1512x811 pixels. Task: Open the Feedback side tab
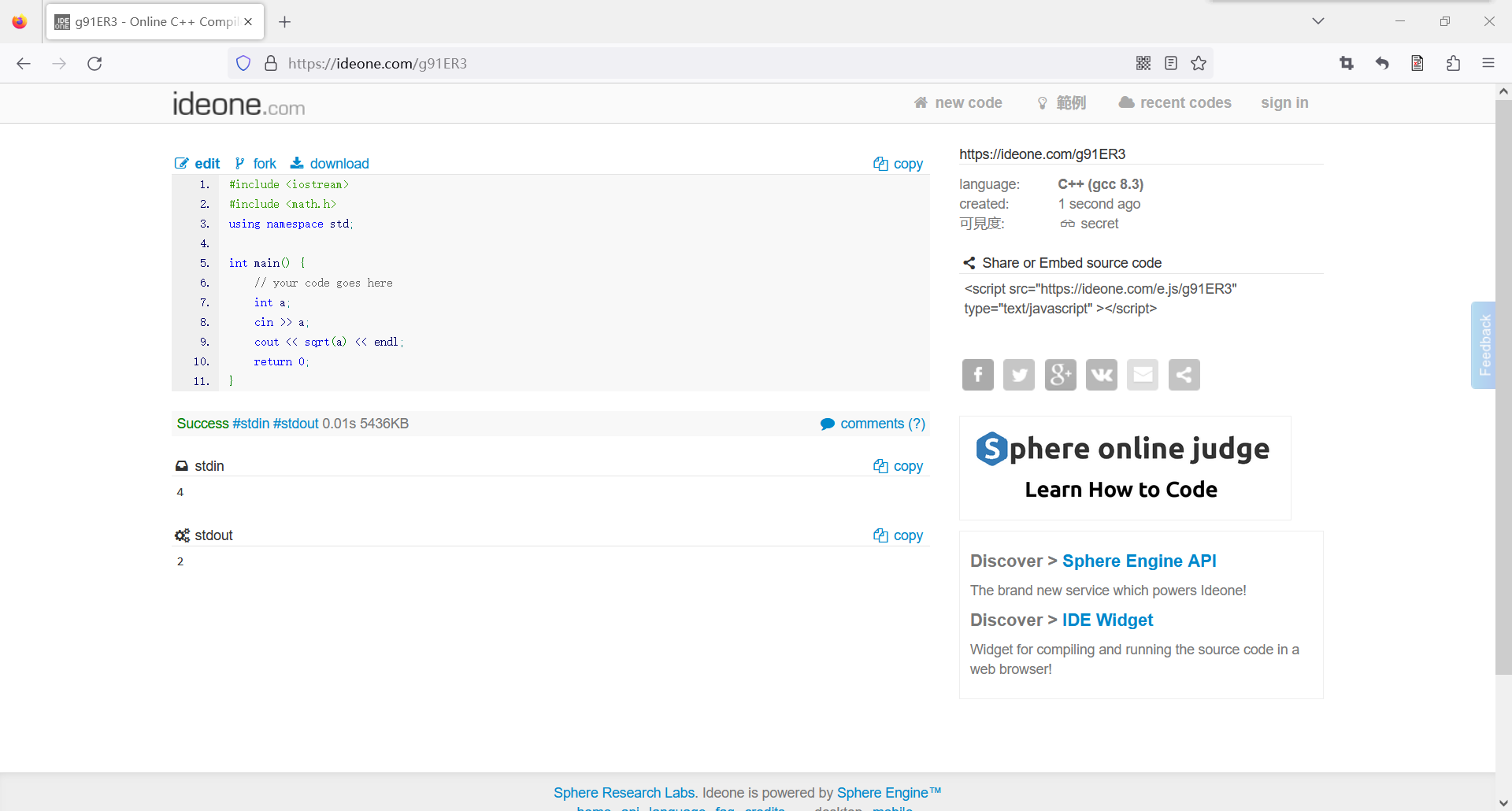point(1484,345)
